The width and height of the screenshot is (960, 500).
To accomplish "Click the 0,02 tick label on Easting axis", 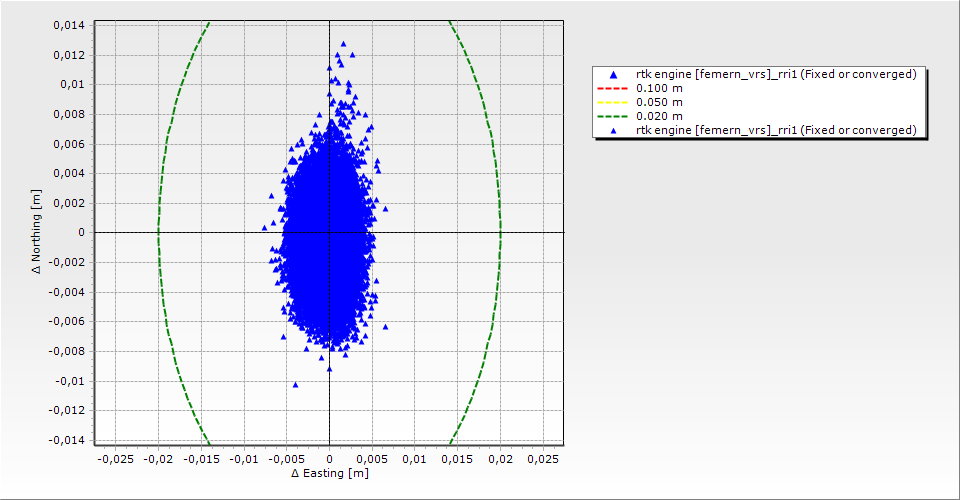I will click(x=500, y=458).
